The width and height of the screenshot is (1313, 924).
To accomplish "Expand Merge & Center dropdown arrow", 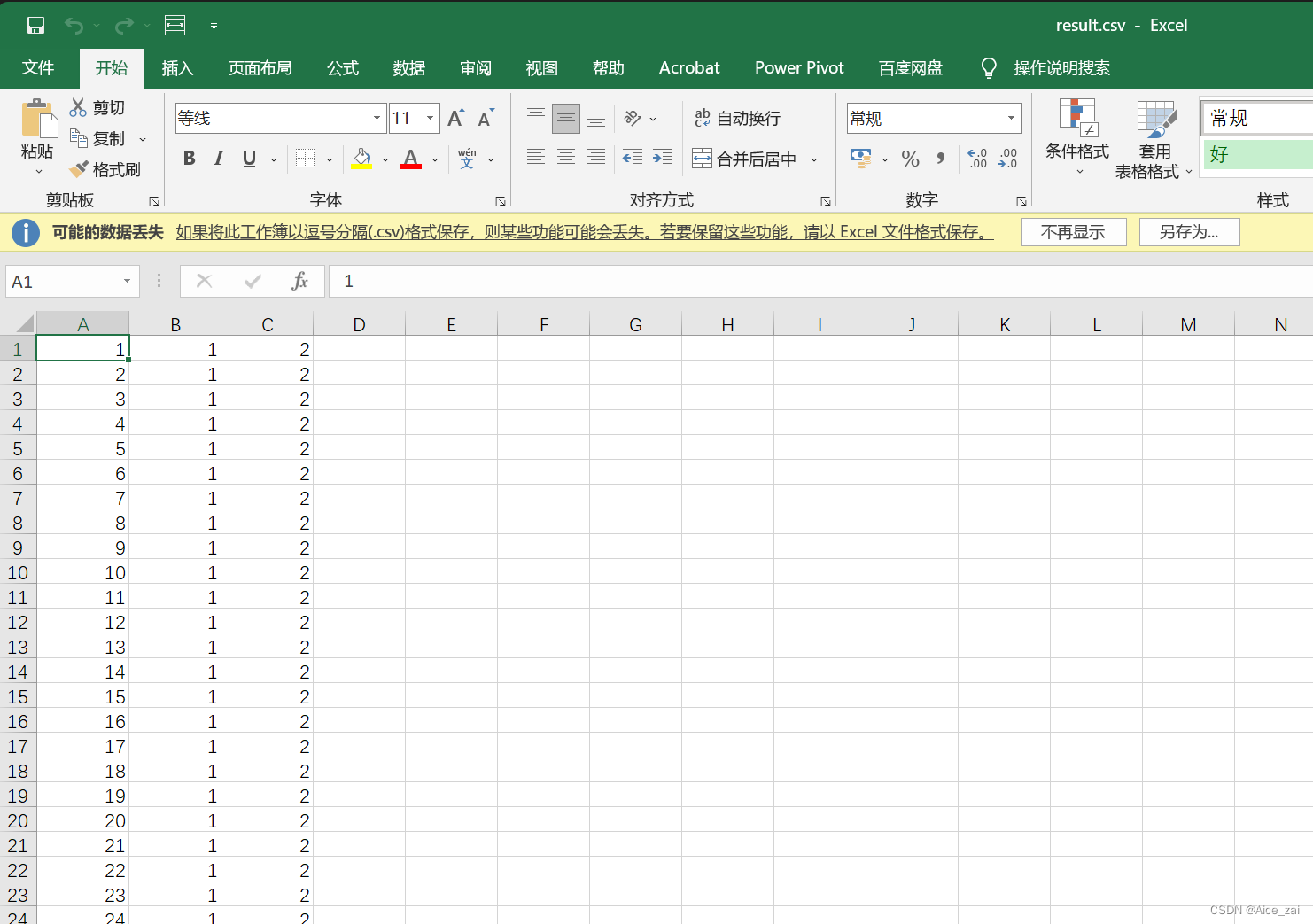I will click(814, 159).
